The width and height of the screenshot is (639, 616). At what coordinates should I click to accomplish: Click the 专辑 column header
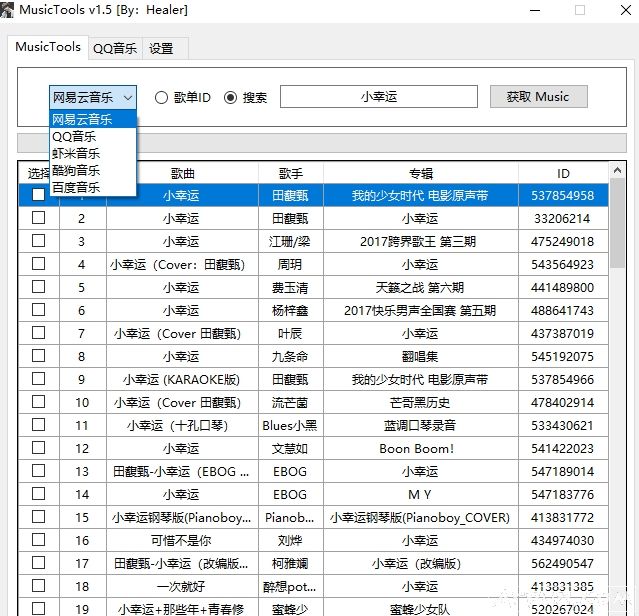pos(421,174)
